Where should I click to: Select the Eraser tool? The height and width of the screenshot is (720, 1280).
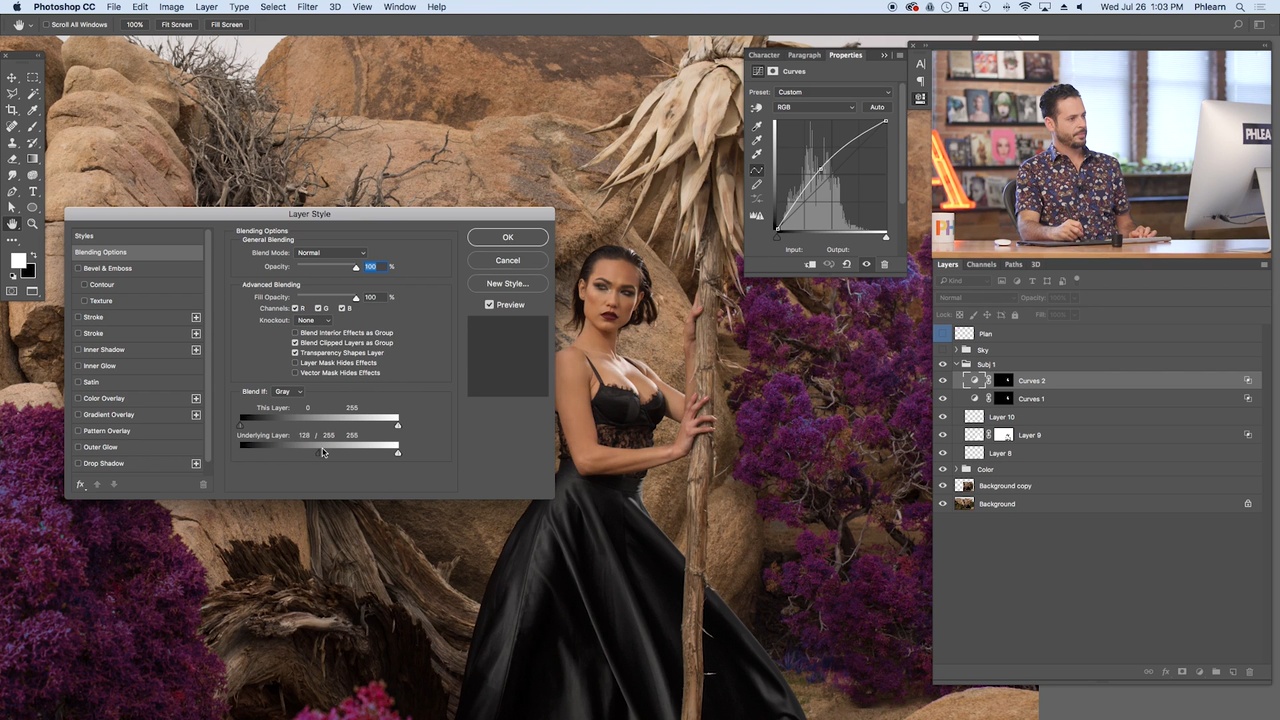point(12,159)
